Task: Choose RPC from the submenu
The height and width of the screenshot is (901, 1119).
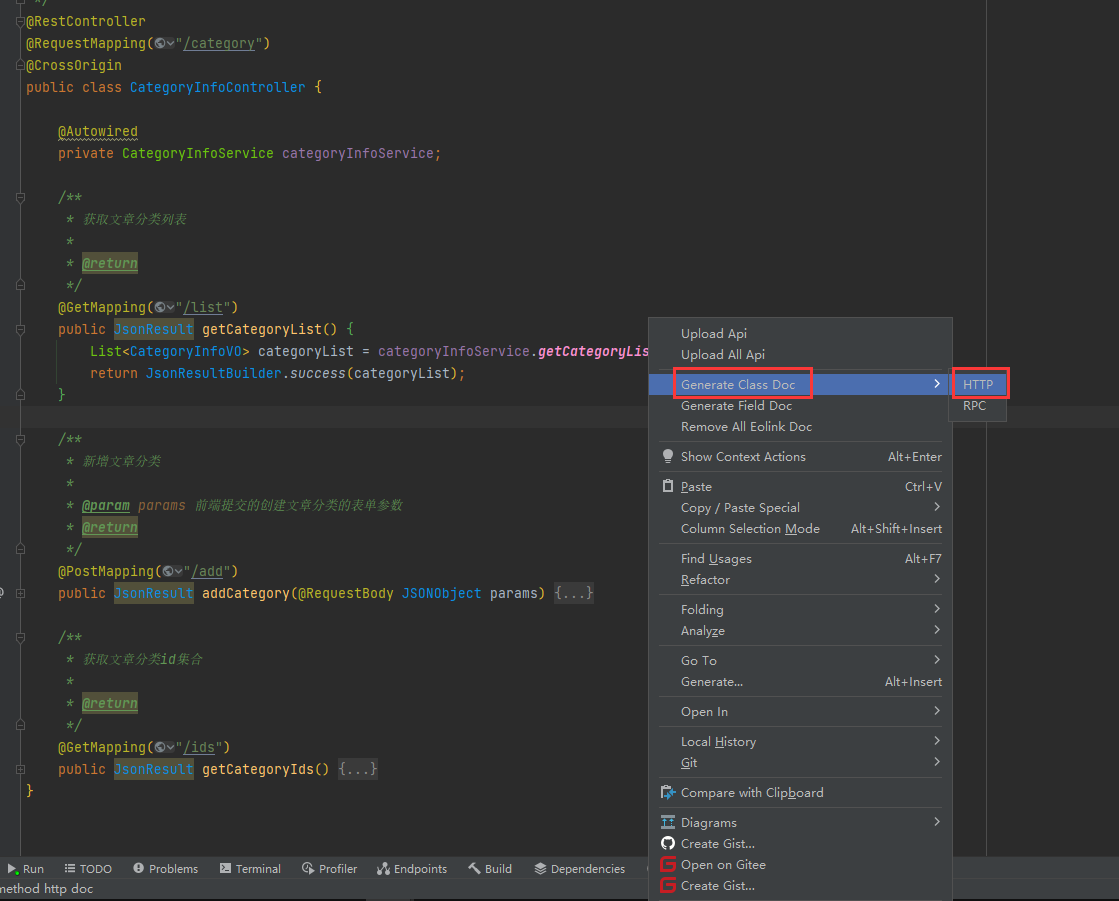Action: point(974,406)
